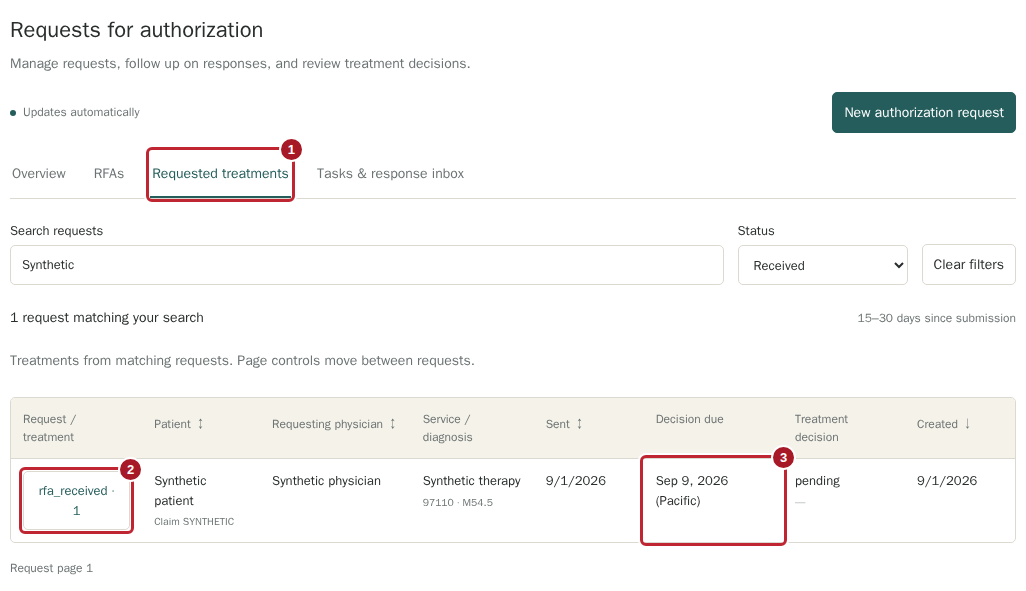Click New authorization request button
Image resolution: width=1026 pixels, height=591 pixels.
[923, 113]
